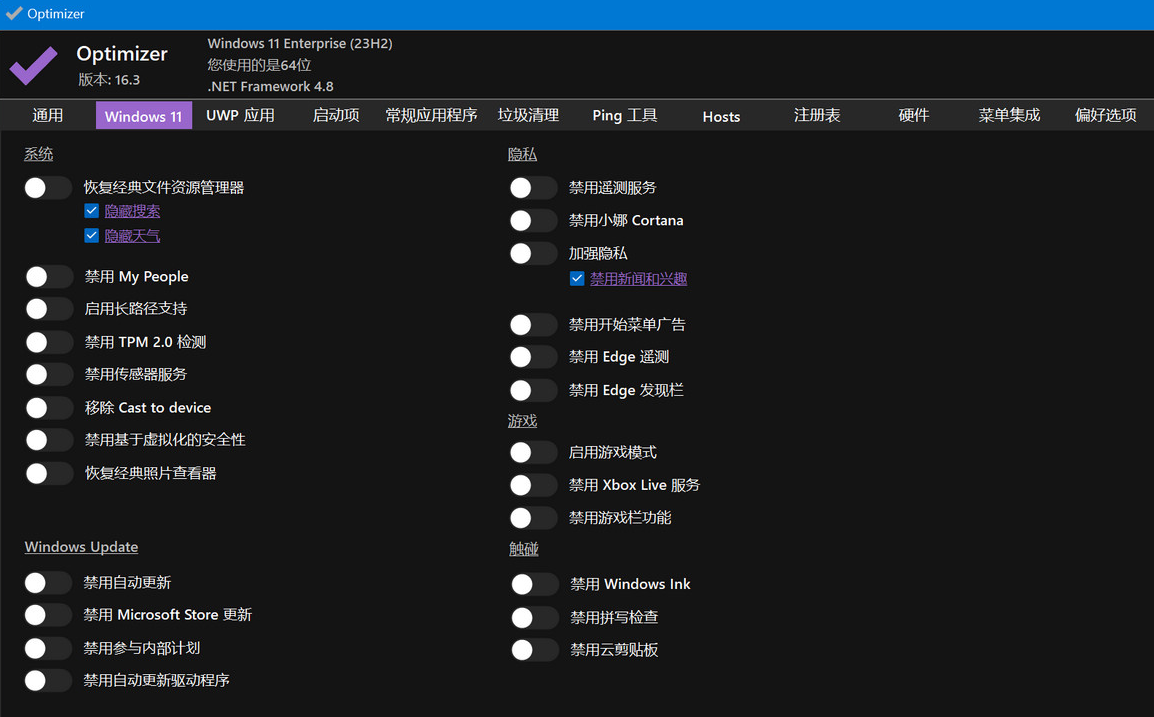Uncheck the 隐藏天气 checkbox
The image size is (1154, 717).
click(91, 236)
